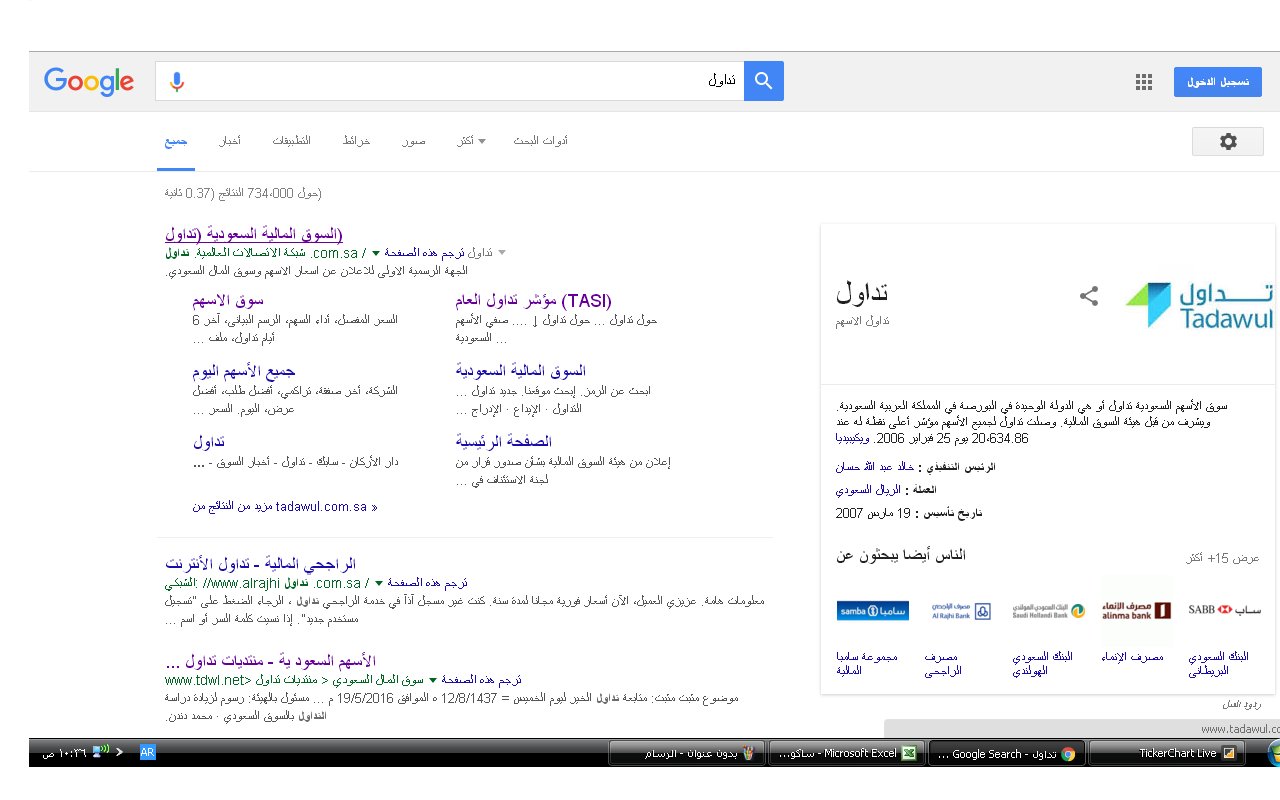Translate the alrajhi result page
1280x800 pixels.
tap(428, 583)
